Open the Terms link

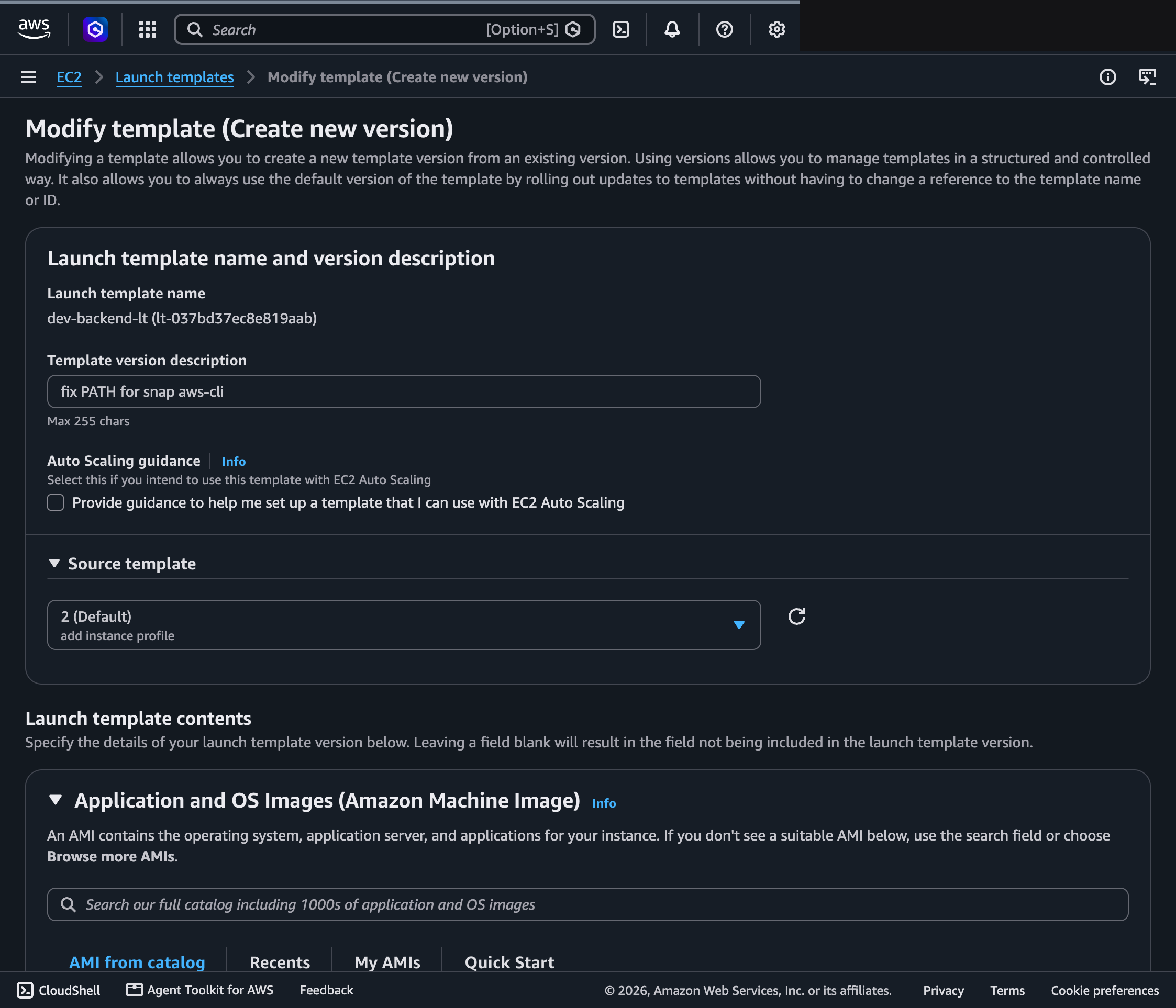pos(1007,990)
